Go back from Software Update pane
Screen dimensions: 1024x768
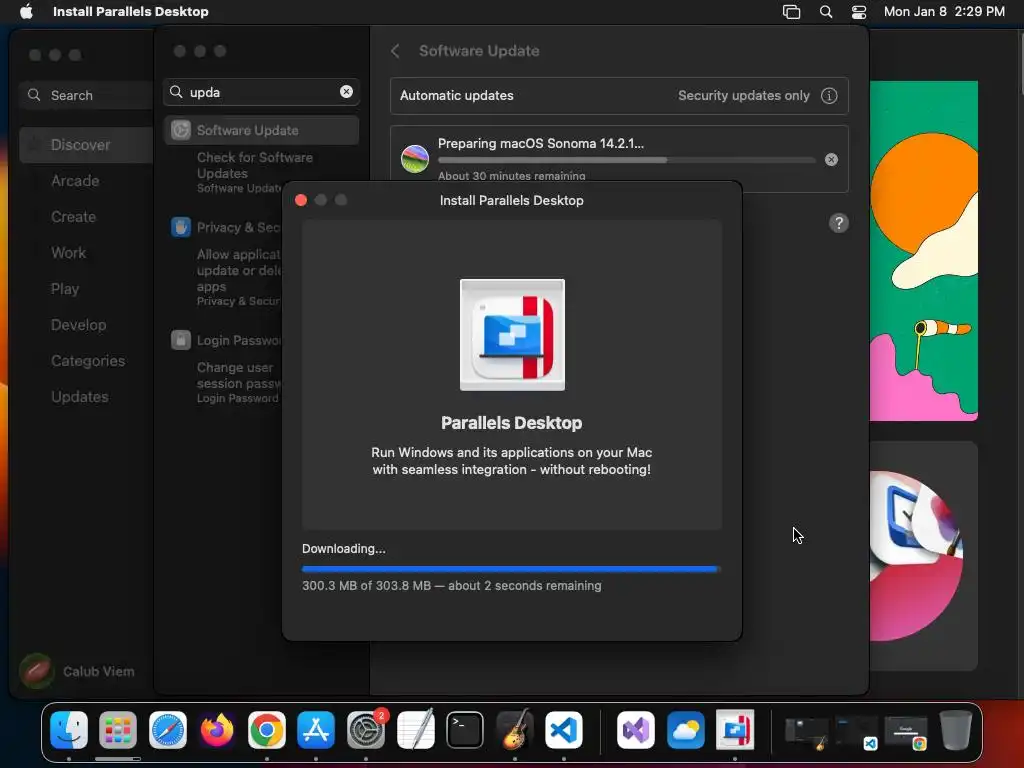[395, 51]
